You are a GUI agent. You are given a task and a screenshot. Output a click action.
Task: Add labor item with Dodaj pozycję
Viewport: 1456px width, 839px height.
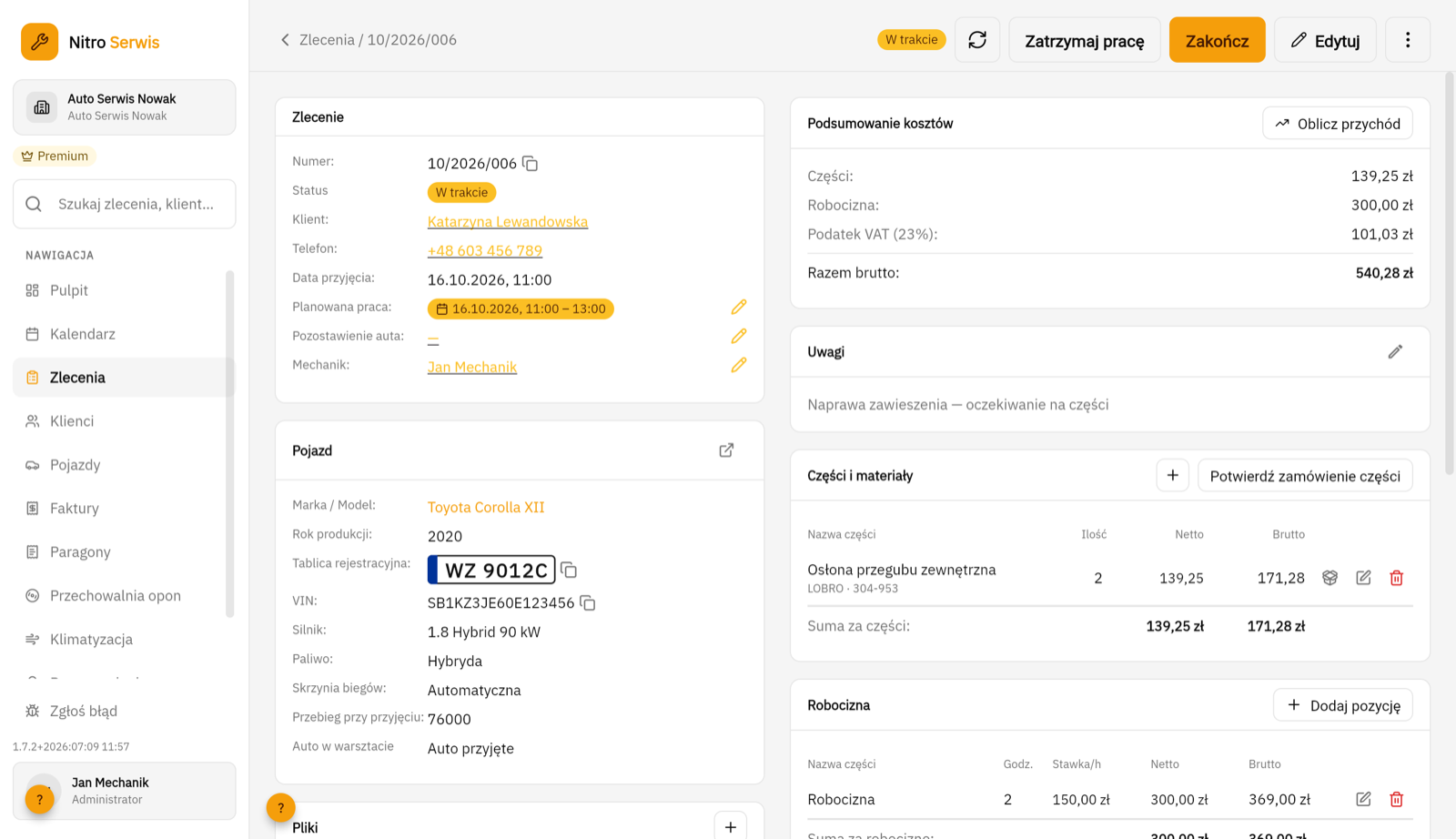click(1343, 705)
